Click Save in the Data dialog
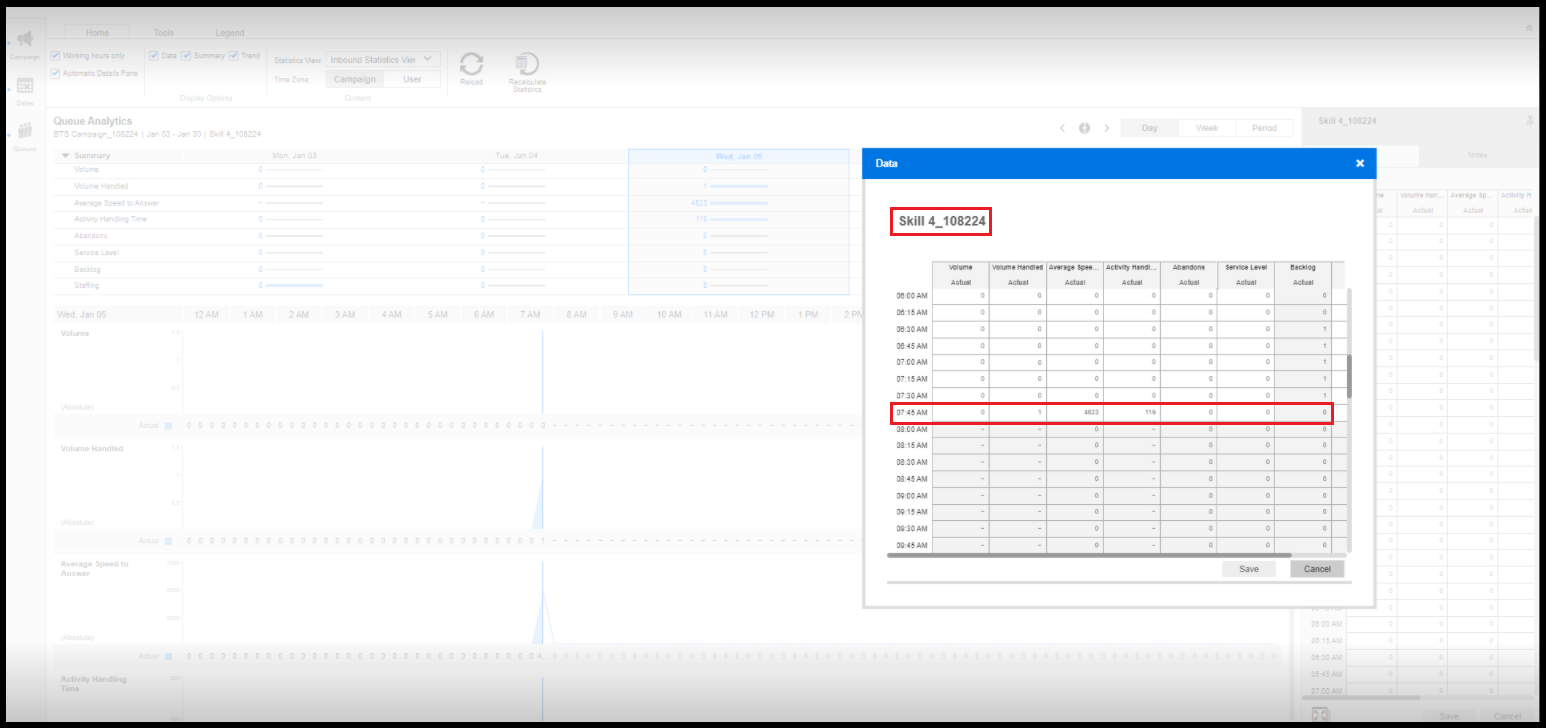 [1249, 569]
